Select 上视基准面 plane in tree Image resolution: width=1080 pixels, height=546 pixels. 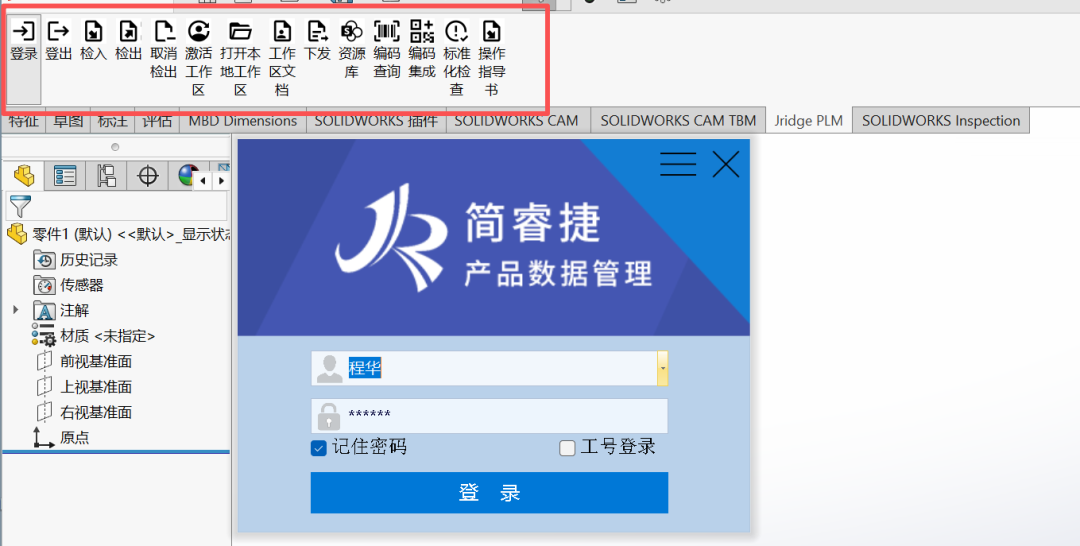pyautogui.click(x=83, y=387)
